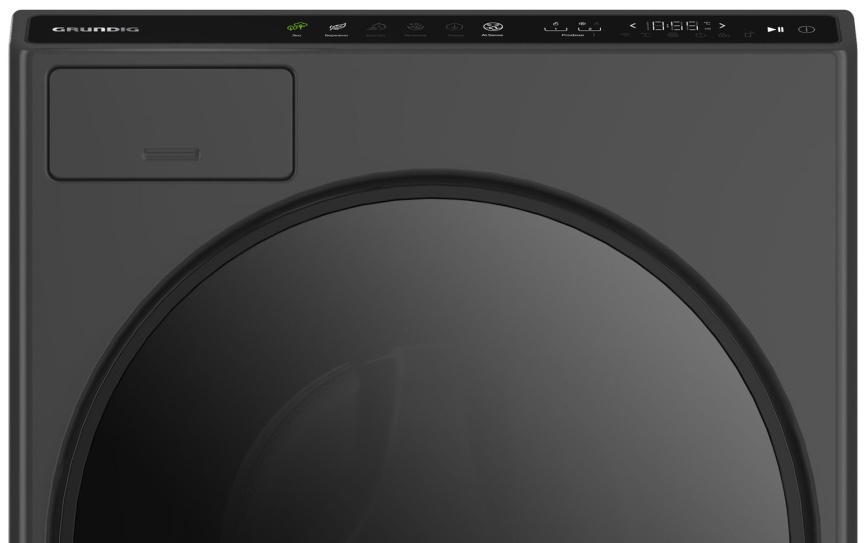Click the Grundig brand logo

point(82,28)
